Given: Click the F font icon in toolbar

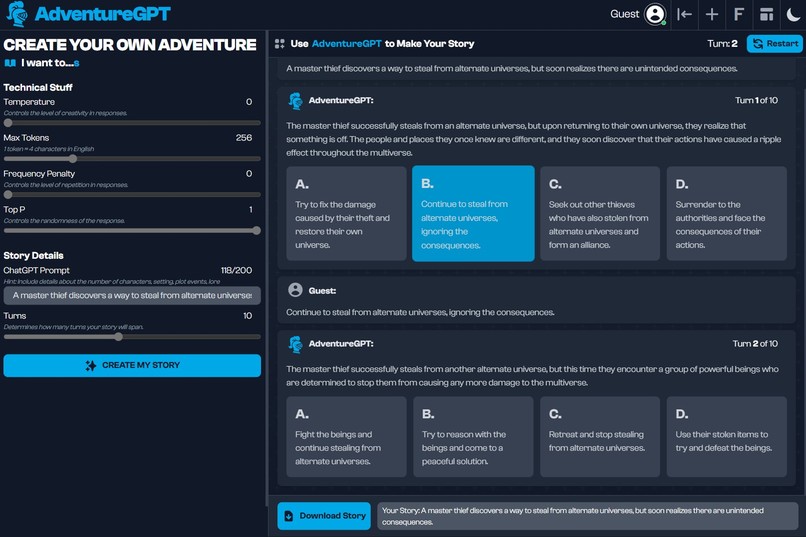Looking at the screenshot, I should point(739,14).
